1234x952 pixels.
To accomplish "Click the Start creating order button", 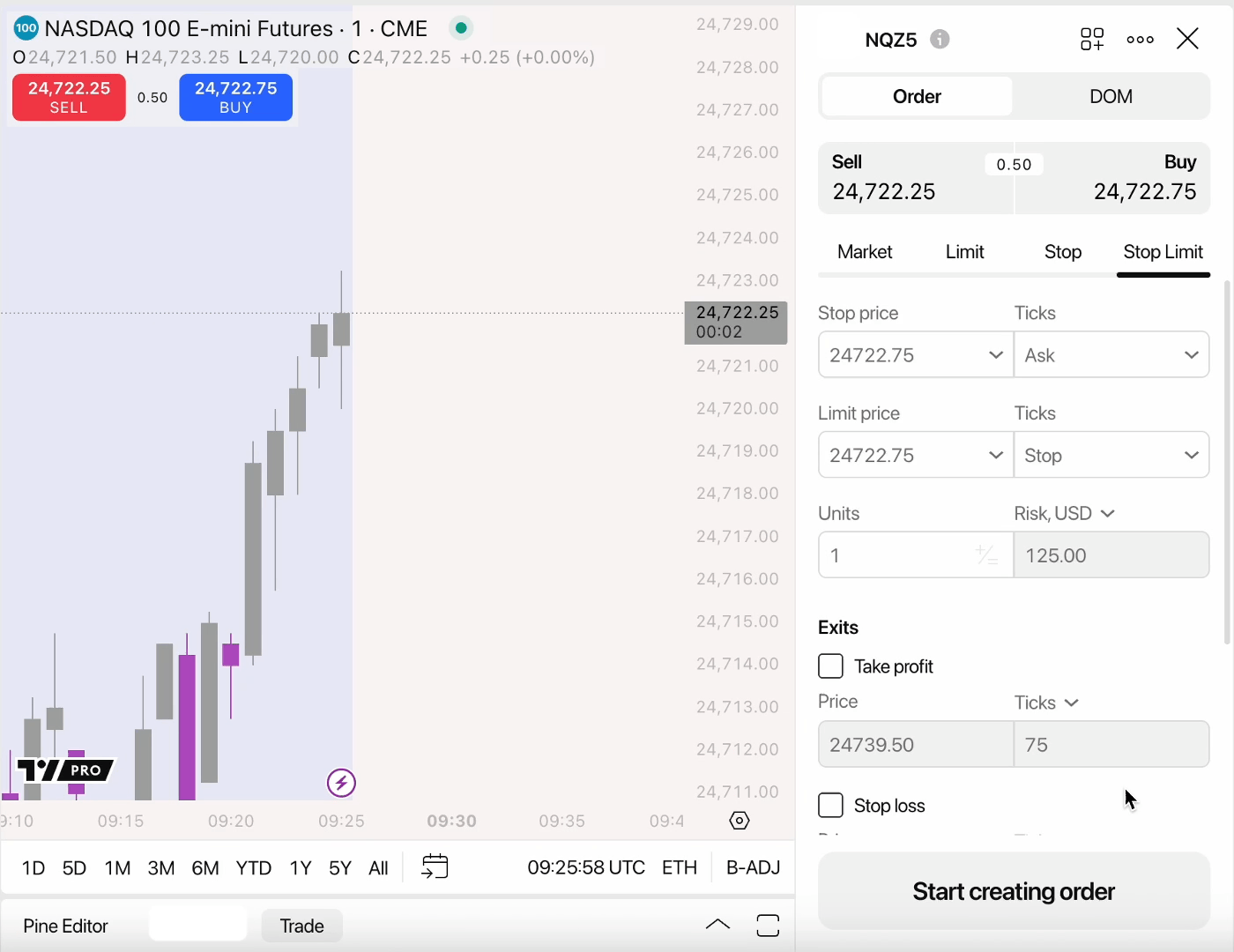I will click(x=1014, y=891).
